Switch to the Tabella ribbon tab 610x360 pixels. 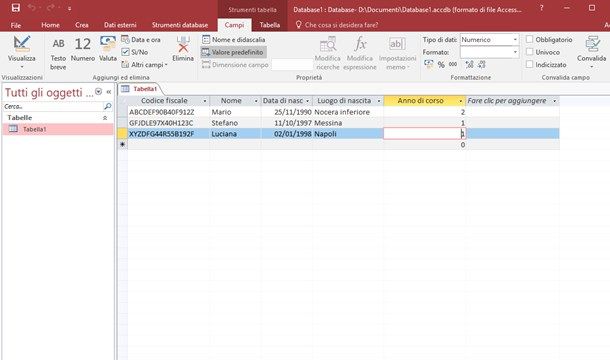click(270, 25)
